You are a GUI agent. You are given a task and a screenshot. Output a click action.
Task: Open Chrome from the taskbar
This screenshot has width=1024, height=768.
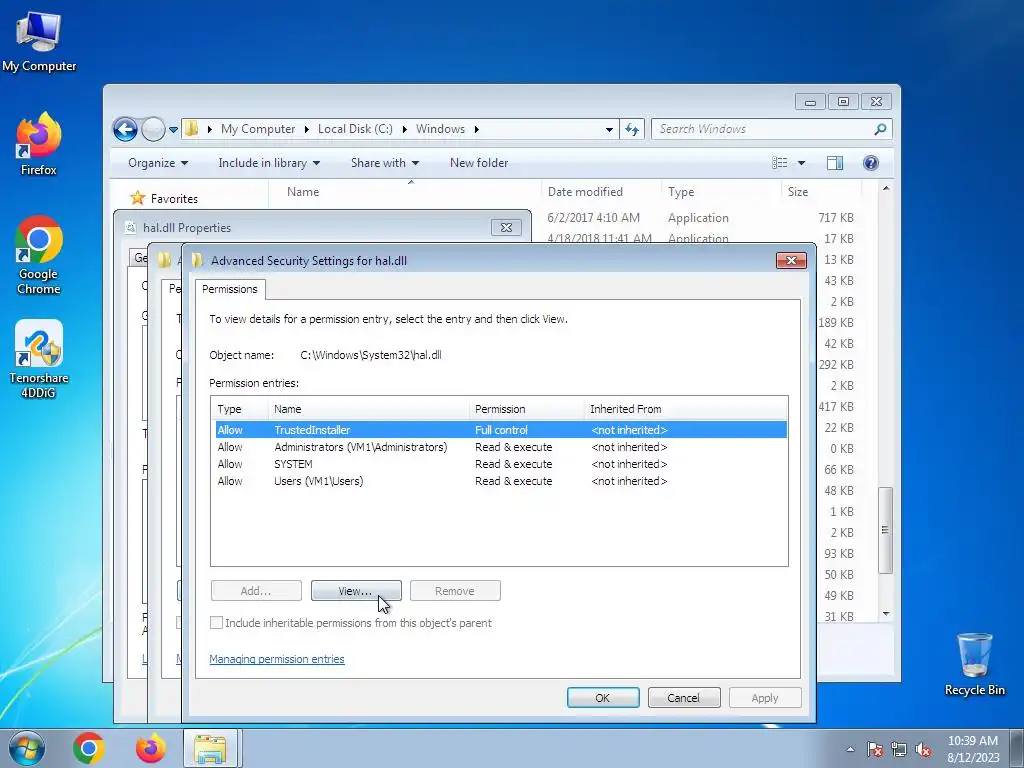(x=89, y=748)
